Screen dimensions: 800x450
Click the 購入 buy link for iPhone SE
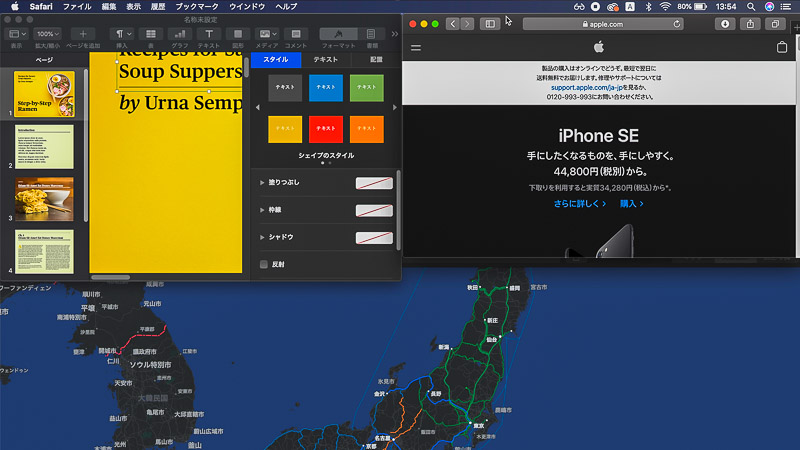[x=632, y=204]
